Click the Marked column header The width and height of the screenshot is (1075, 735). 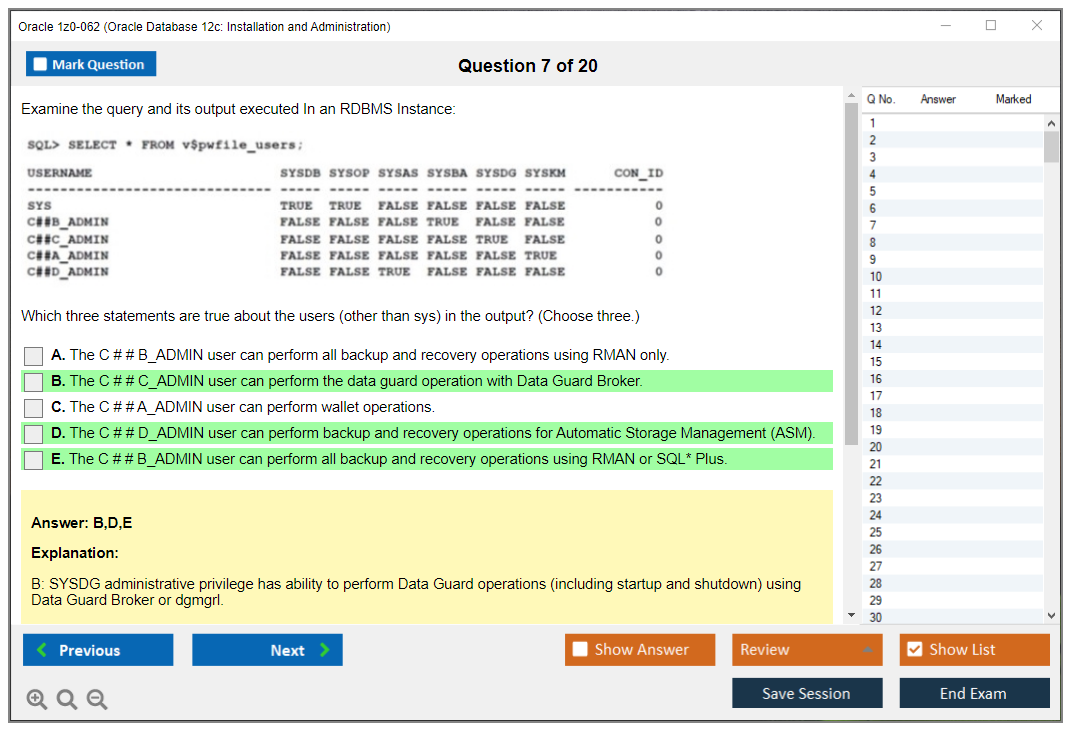1012,99
